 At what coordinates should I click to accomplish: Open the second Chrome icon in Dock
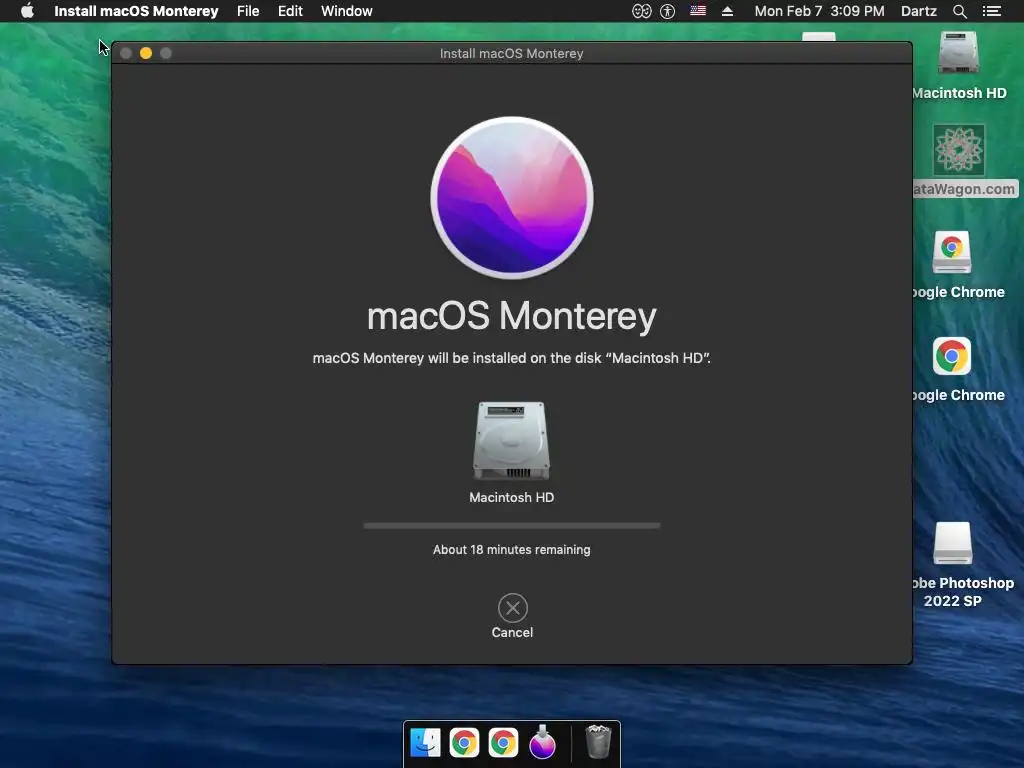click(503, 743)
